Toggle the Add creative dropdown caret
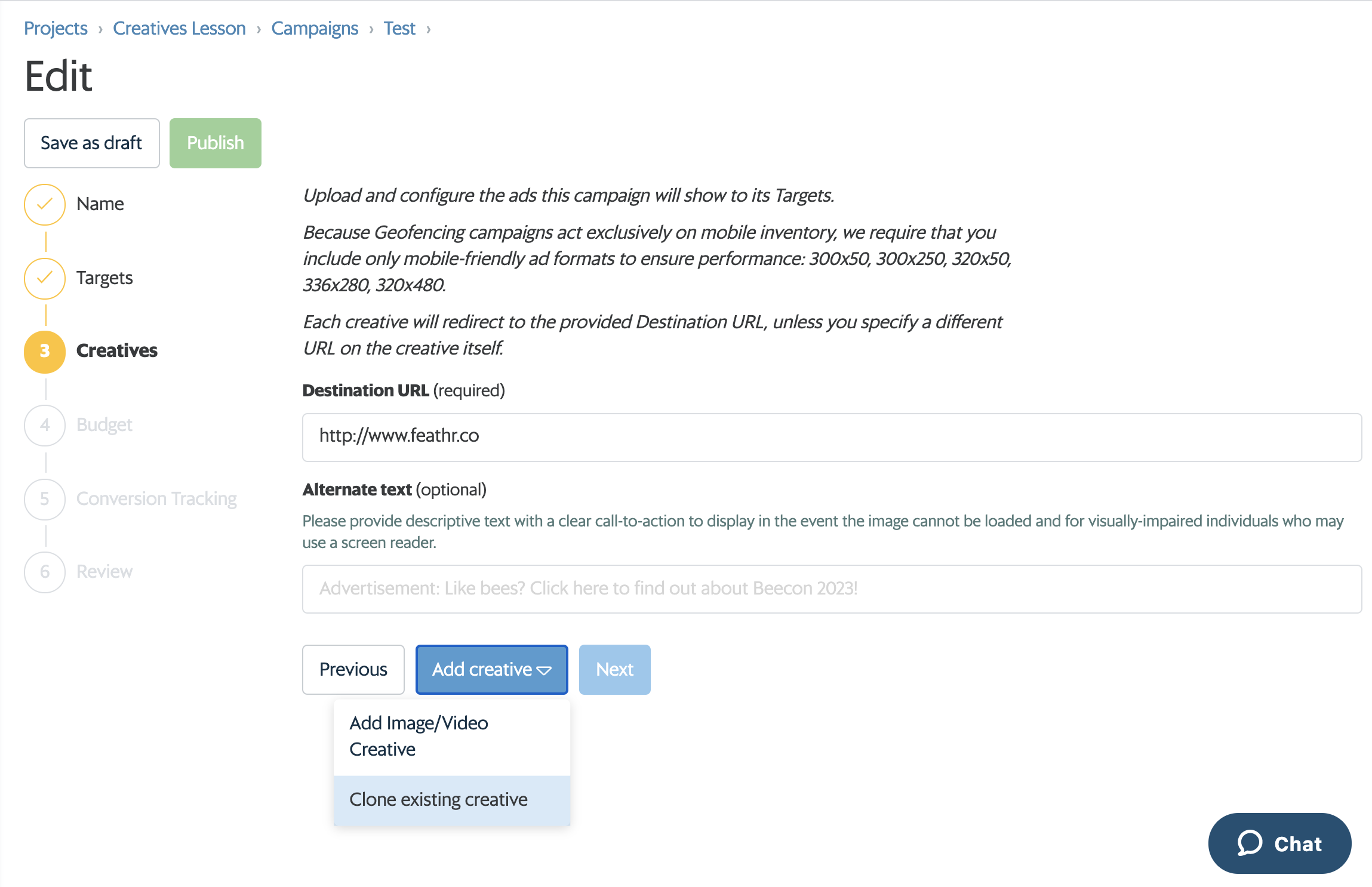The height and width of the screenshot is (887, 1372). [x=544, y=670]
